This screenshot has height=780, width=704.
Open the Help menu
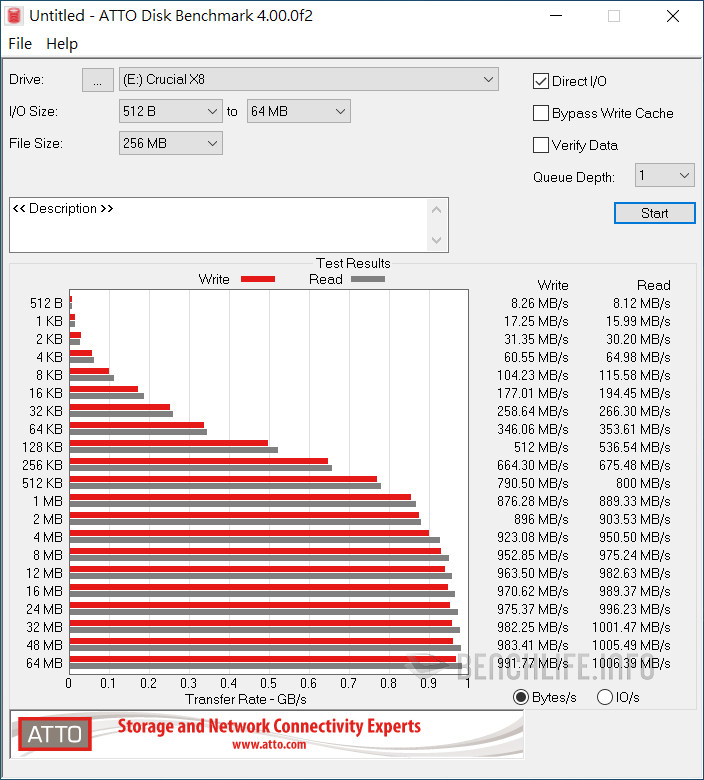click(62, 44)
